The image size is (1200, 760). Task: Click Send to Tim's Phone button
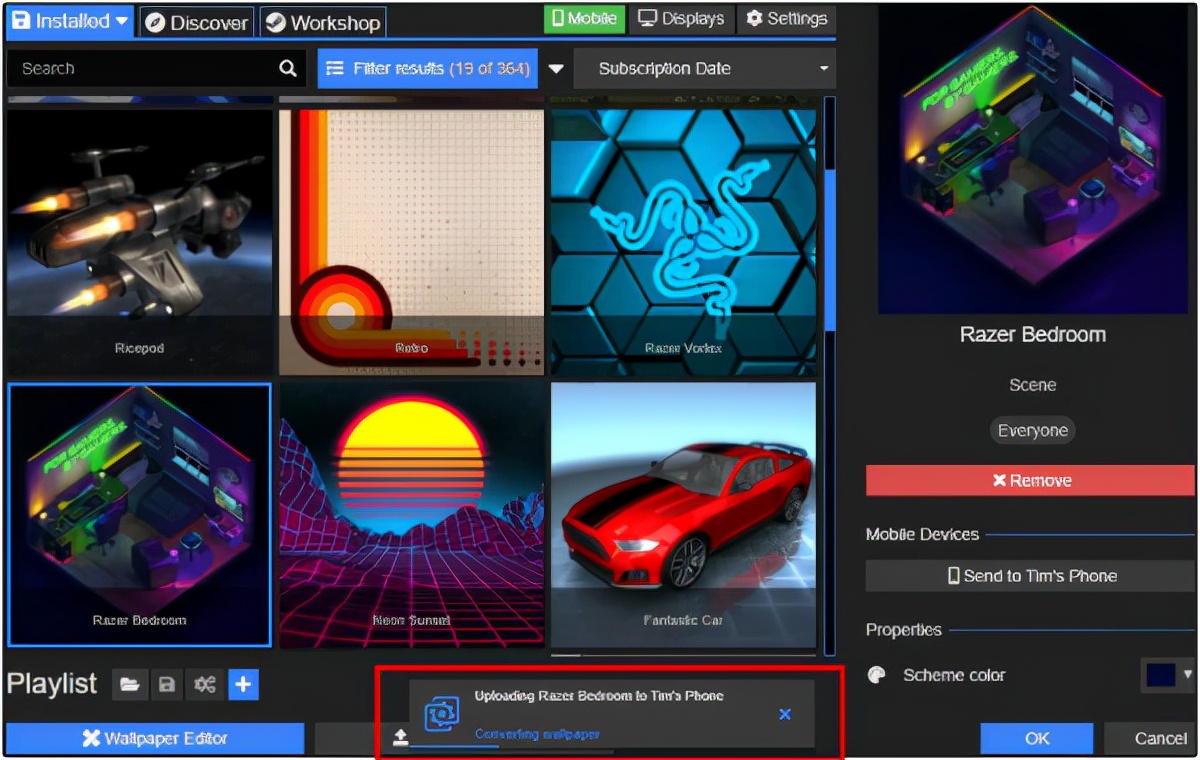[1031, 576]
